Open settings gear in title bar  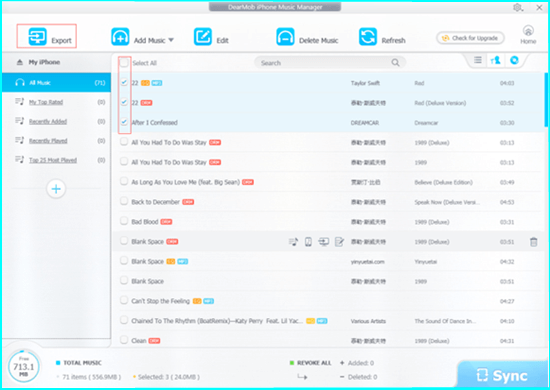(x=518, y=8)
